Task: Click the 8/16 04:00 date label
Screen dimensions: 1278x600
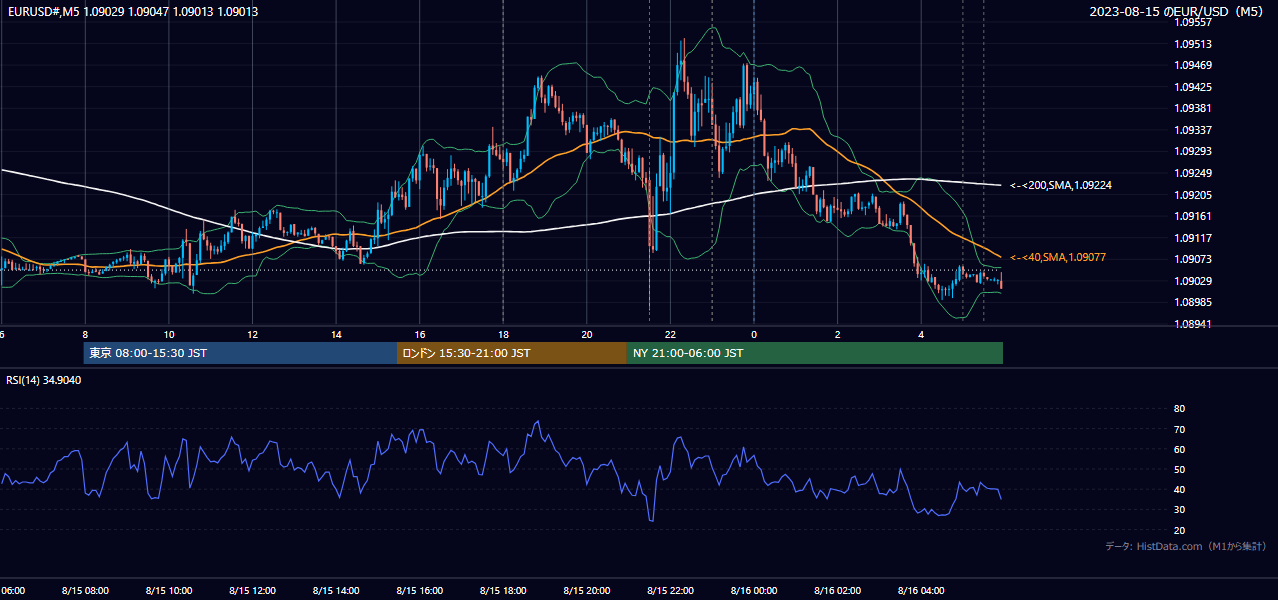Action: 921,591
